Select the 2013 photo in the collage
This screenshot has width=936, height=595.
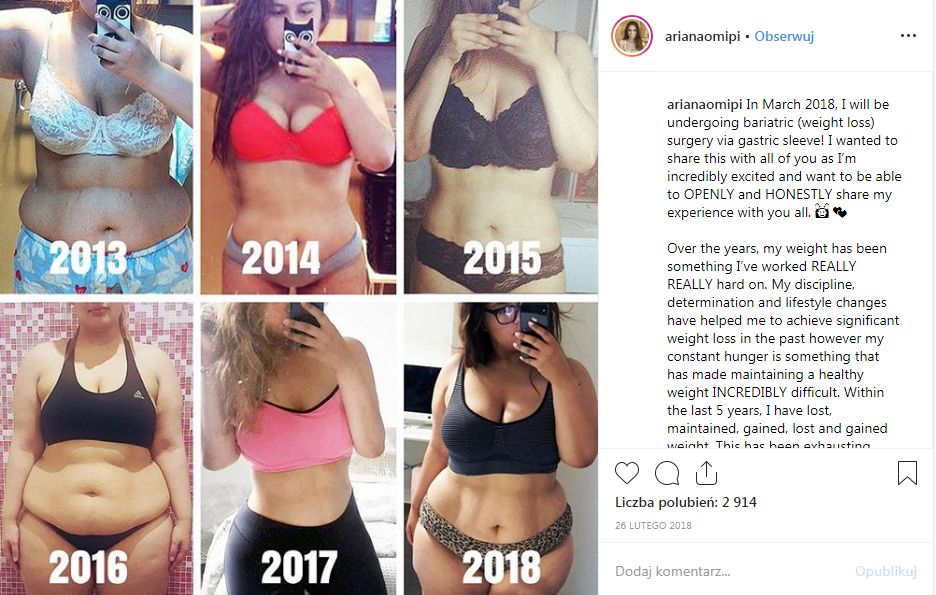coord(96,146)
